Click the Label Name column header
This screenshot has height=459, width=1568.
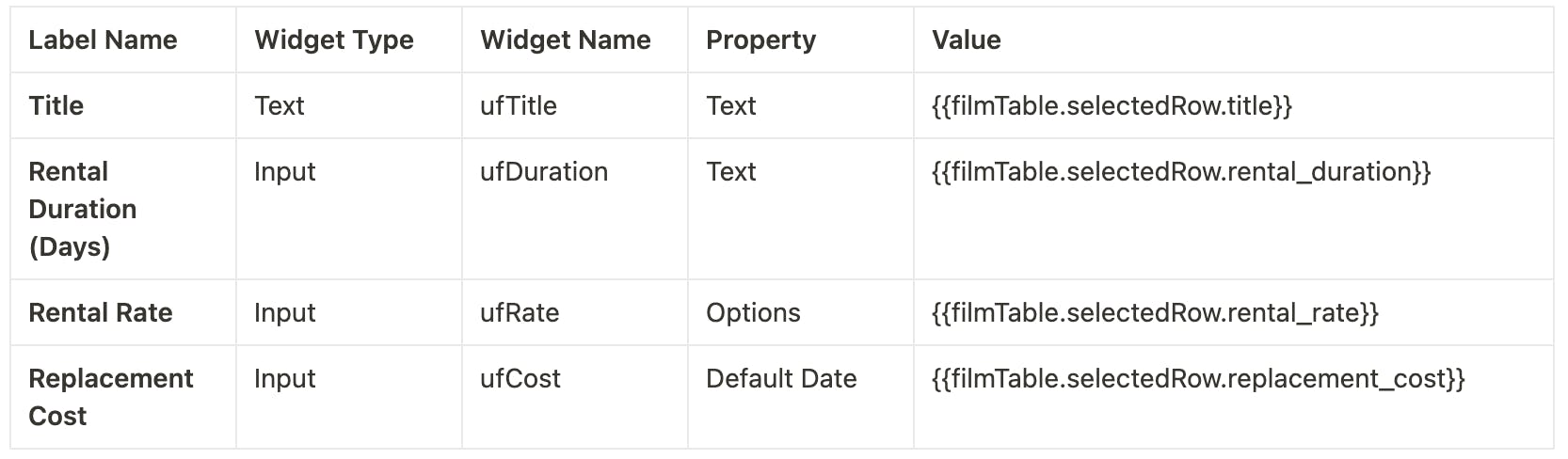point(103,40)
